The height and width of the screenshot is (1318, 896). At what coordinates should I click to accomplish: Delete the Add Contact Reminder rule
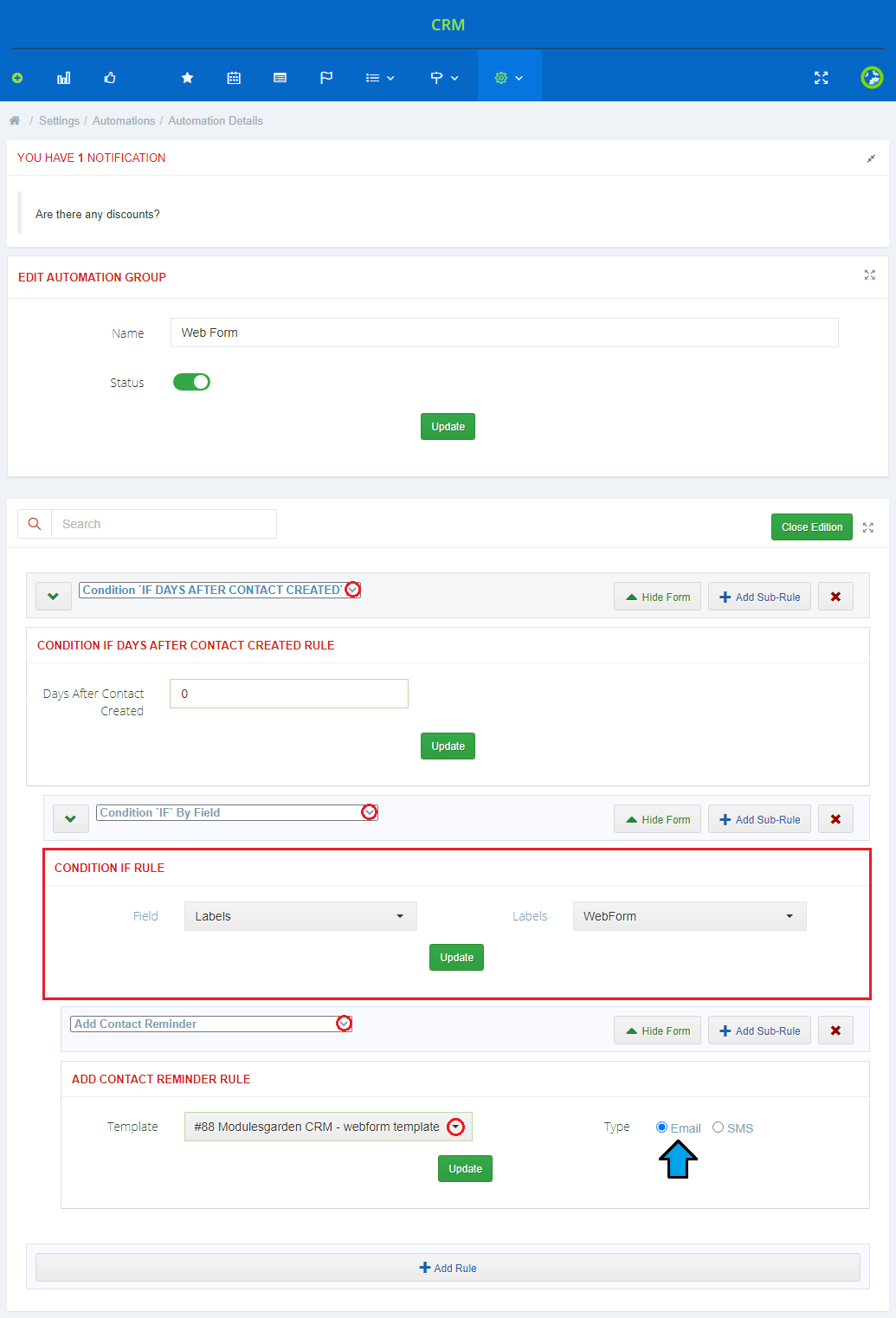point(835,1030)
